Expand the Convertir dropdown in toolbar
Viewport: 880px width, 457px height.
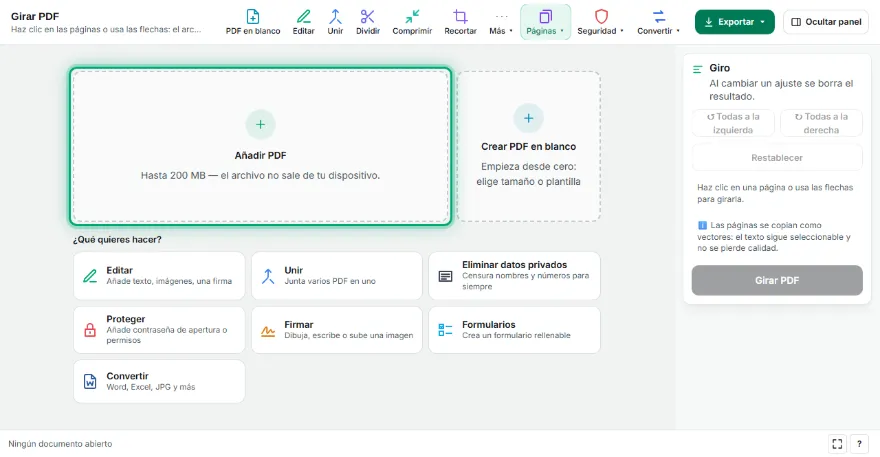(658, 22)
